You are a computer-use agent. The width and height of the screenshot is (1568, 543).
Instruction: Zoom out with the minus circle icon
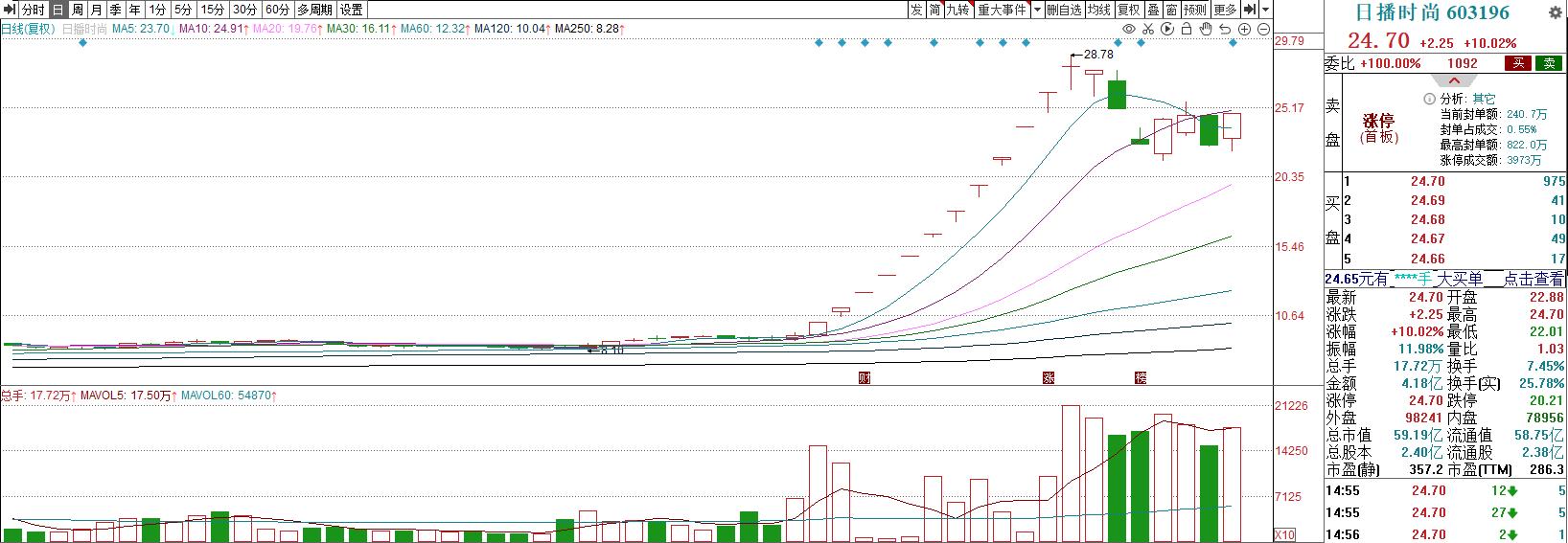(x=1263, y=30)
